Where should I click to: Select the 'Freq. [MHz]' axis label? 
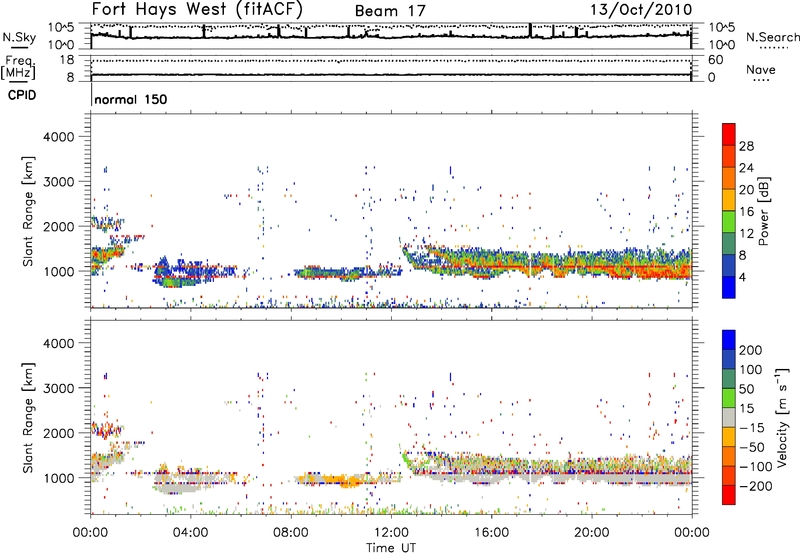(x=19, y=68)
